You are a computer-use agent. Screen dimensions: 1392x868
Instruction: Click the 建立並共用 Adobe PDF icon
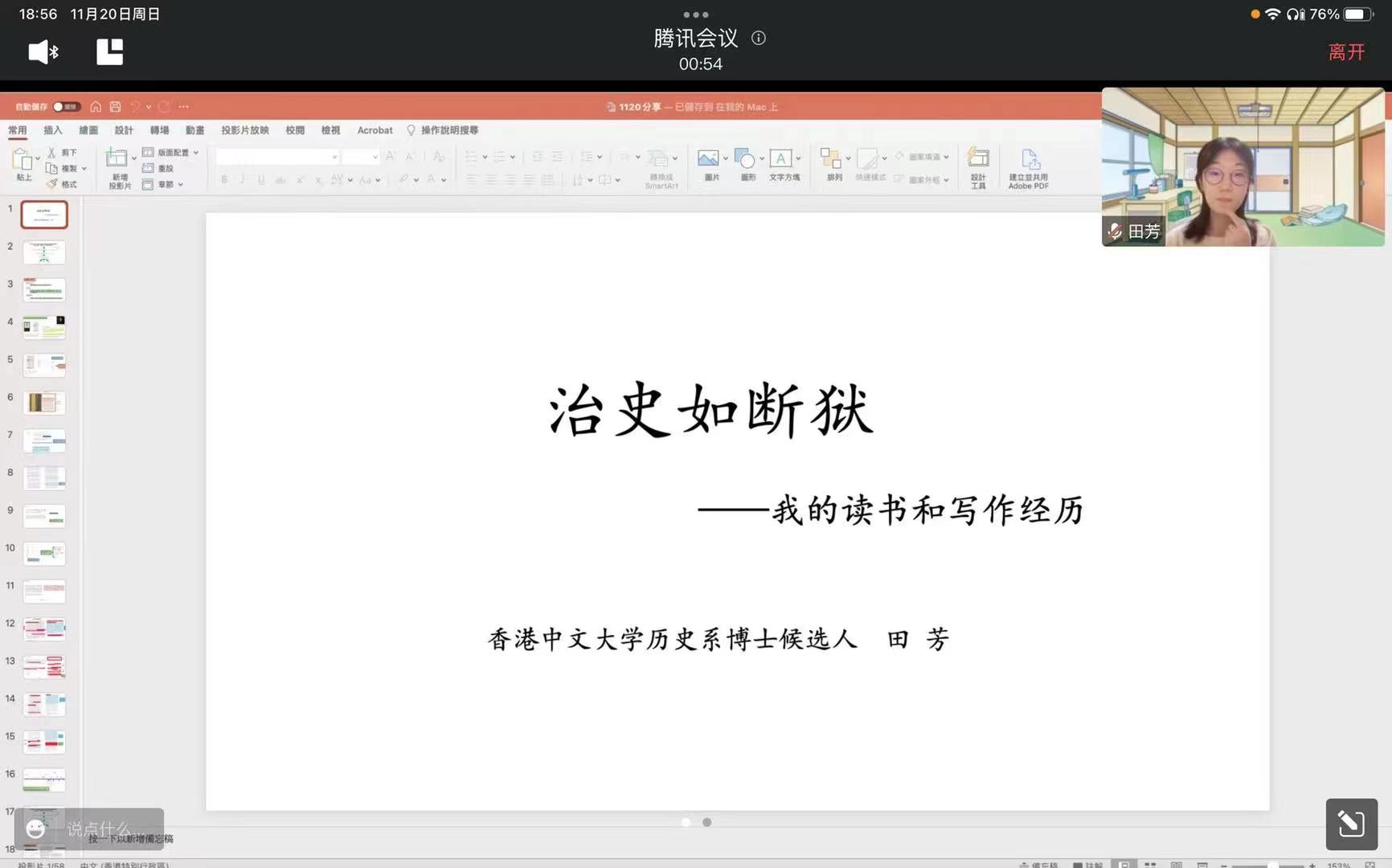pyautogui.click(x=1028, y=166)
